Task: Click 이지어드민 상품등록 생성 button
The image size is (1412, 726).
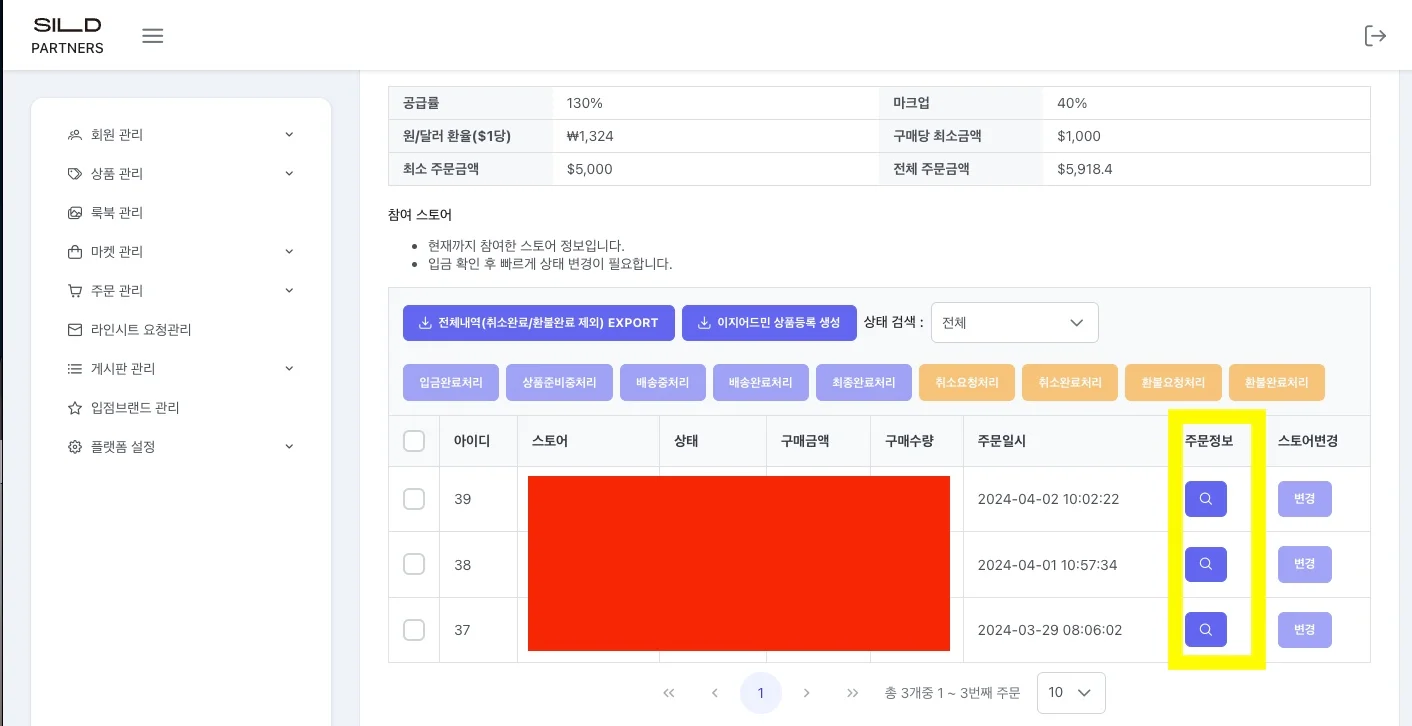Action: pos(769,323)
